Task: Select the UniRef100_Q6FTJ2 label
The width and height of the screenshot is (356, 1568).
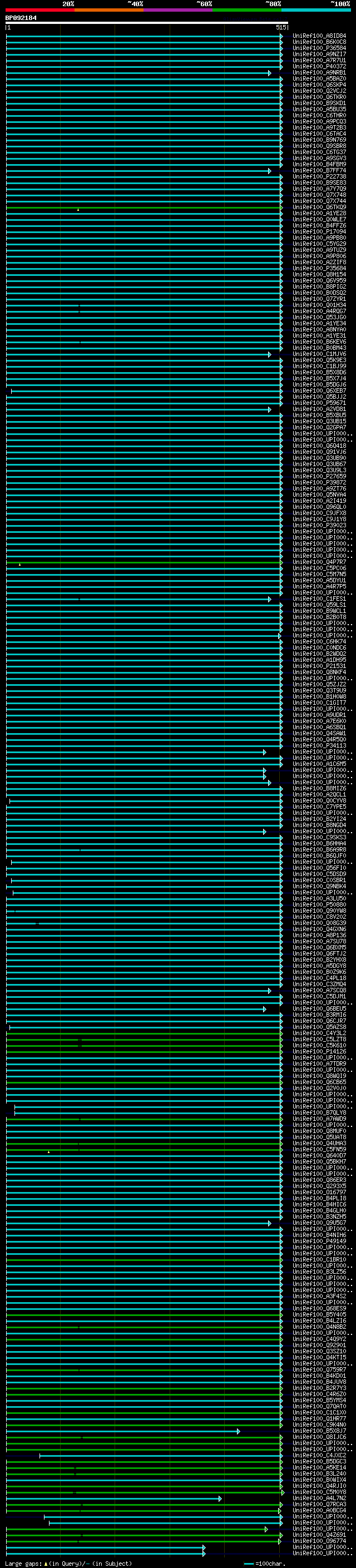Action: point(319,954)
